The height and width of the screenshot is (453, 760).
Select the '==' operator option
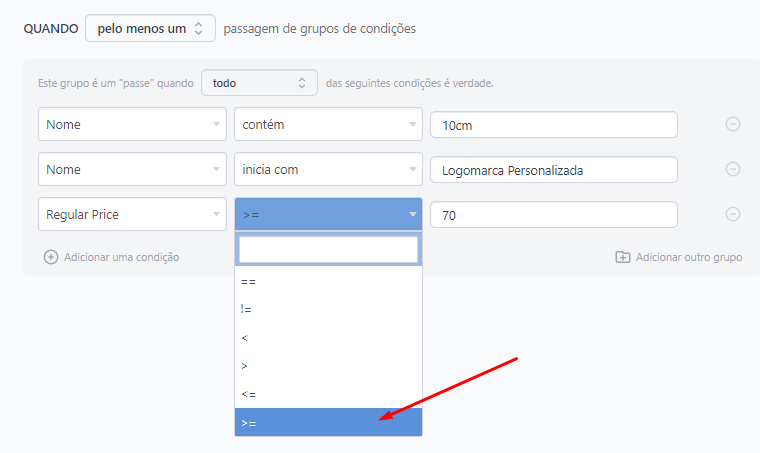coord(328,281)
